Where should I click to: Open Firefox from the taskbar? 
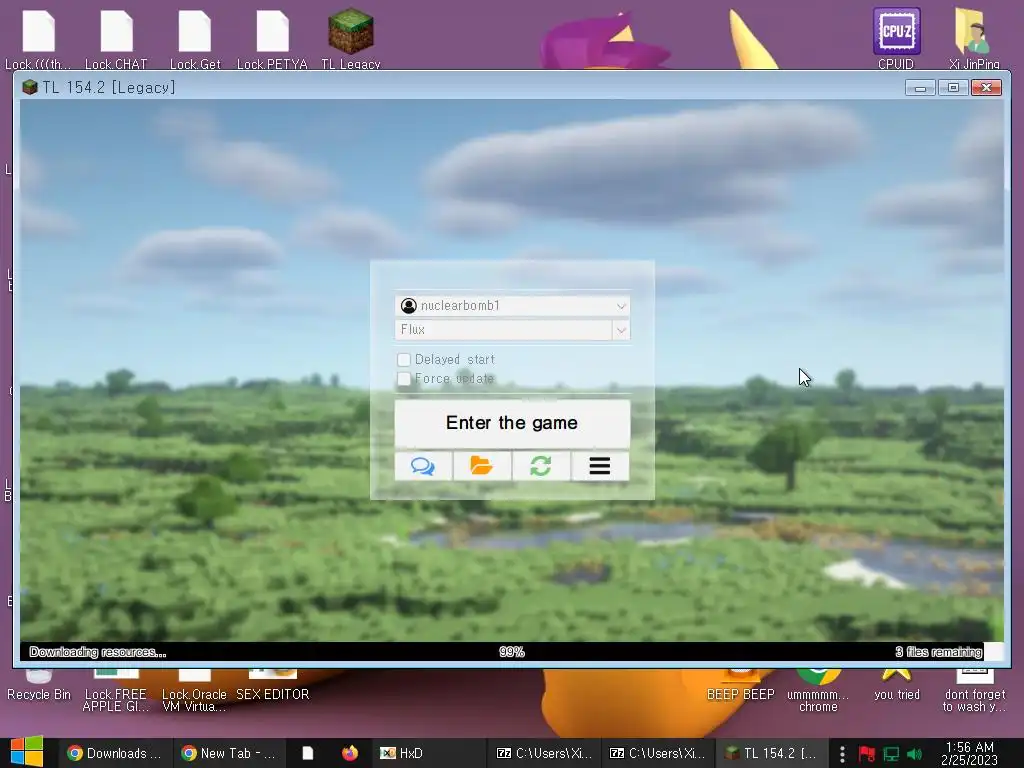point(350,753)
